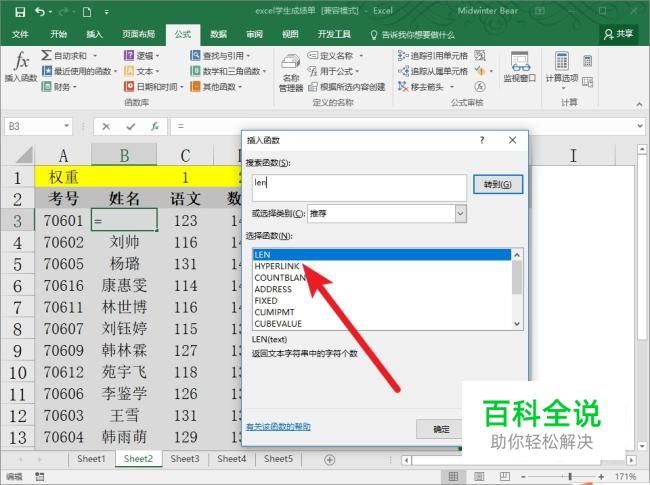
Task: Open help on this function link
Action: 278,427
